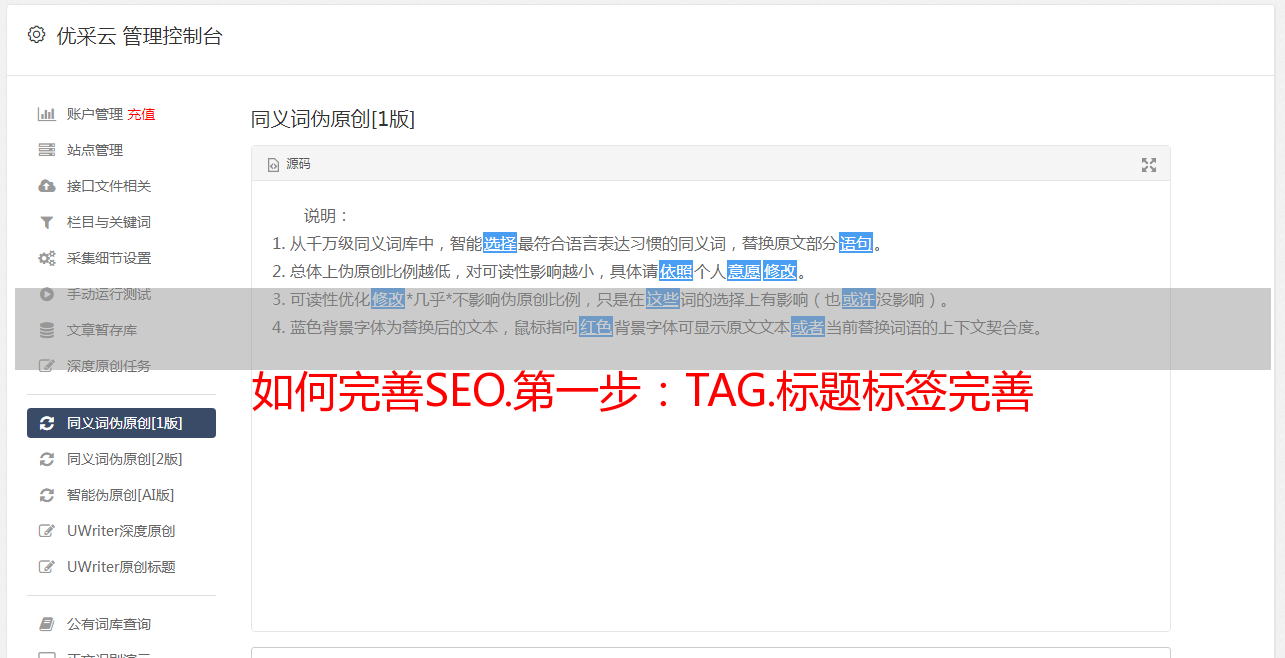Go to UWriter深度原创 page
The image size is (1285, 658).
[x=121, y=531]
